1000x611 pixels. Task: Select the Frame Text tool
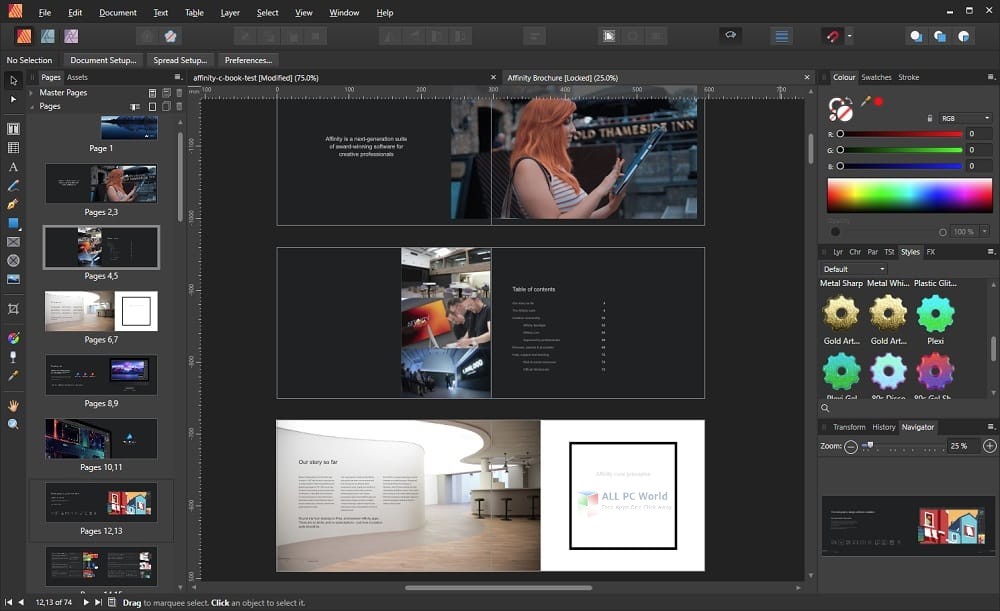pos(13,129)
